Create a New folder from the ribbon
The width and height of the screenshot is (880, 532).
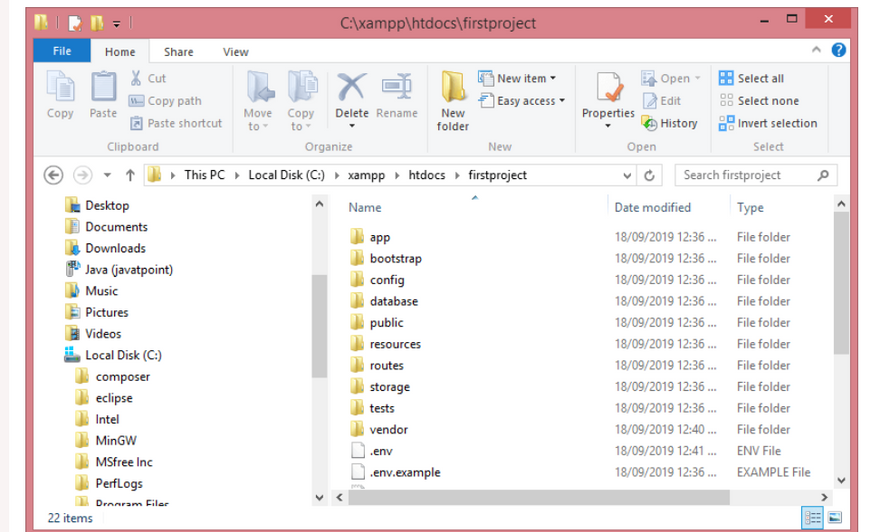point(453,98)
